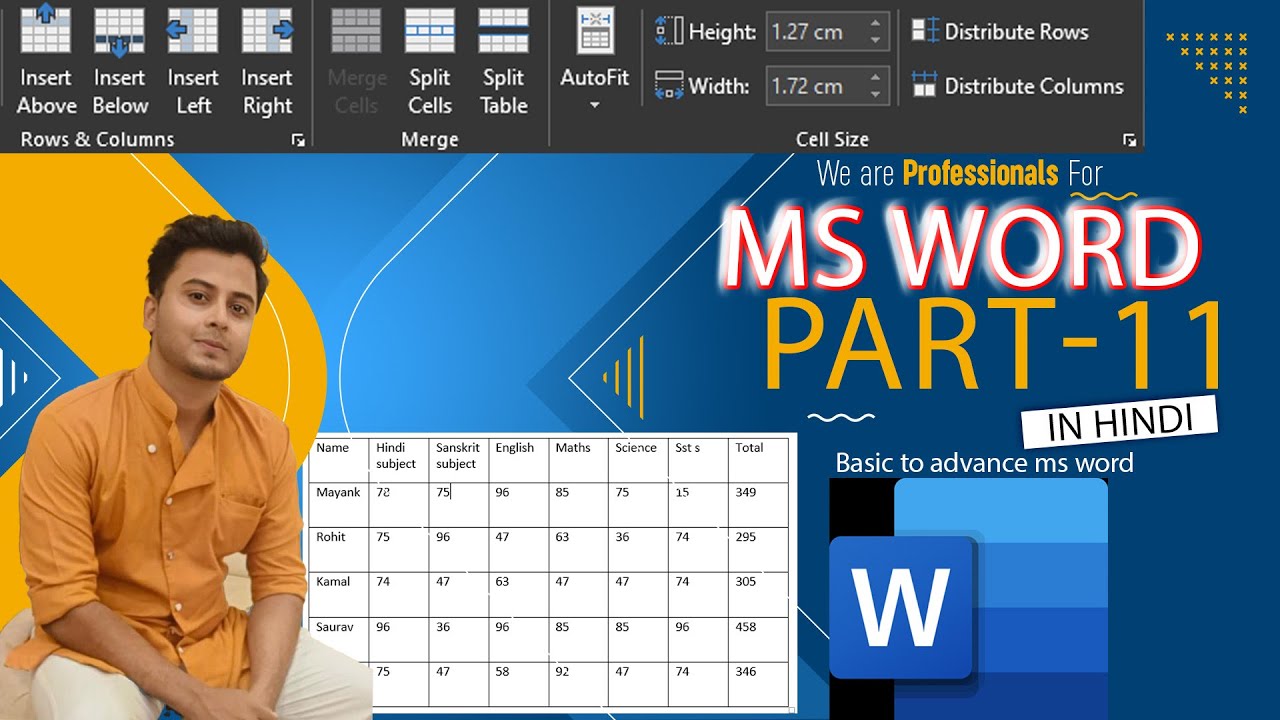Decrease the row Height with down arrow
The image size is (1280, 720).
(876, 41)
